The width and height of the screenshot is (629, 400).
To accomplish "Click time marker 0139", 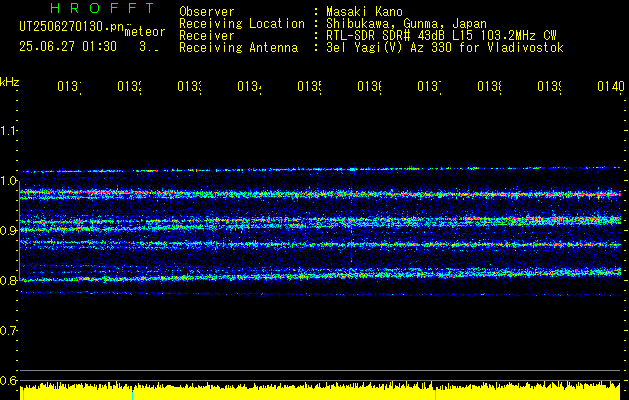I will [549, 86].
